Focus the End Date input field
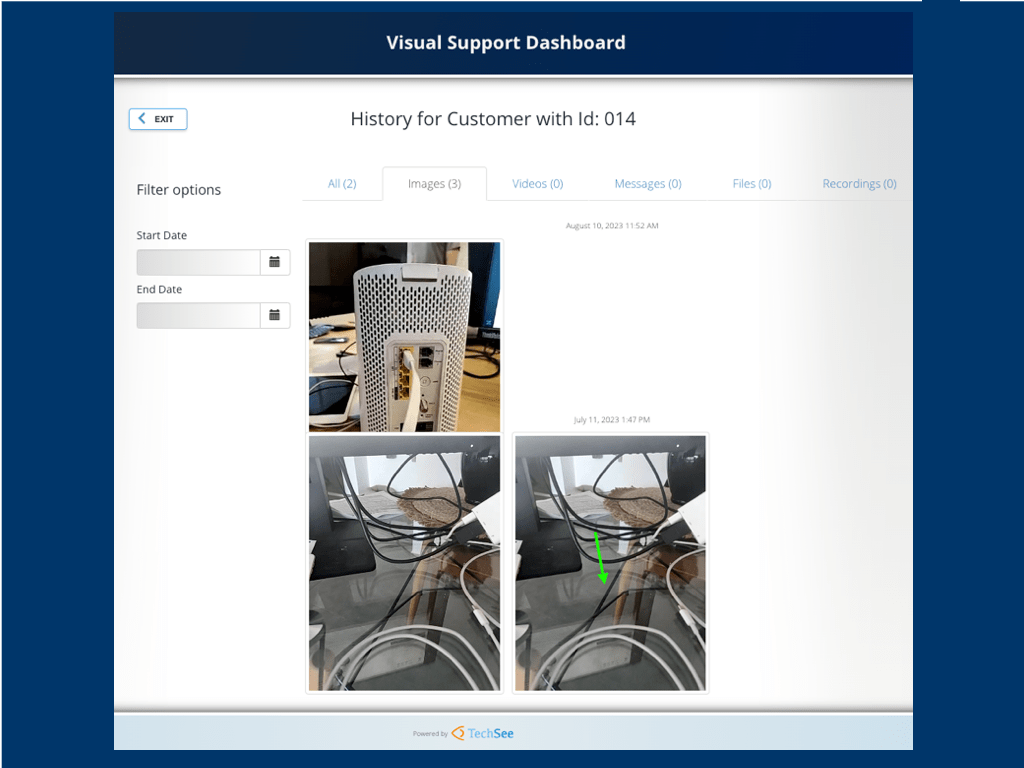The width and height of the screenshot is (1024, 768). click(x=198, y=316)
